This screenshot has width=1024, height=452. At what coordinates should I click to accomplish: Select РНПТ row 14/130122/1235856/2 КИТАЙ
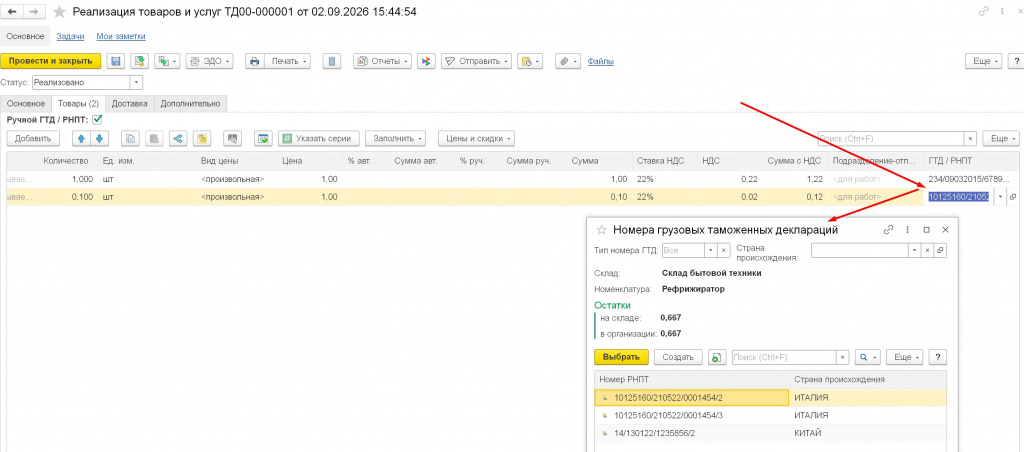(x=771, y=433)
